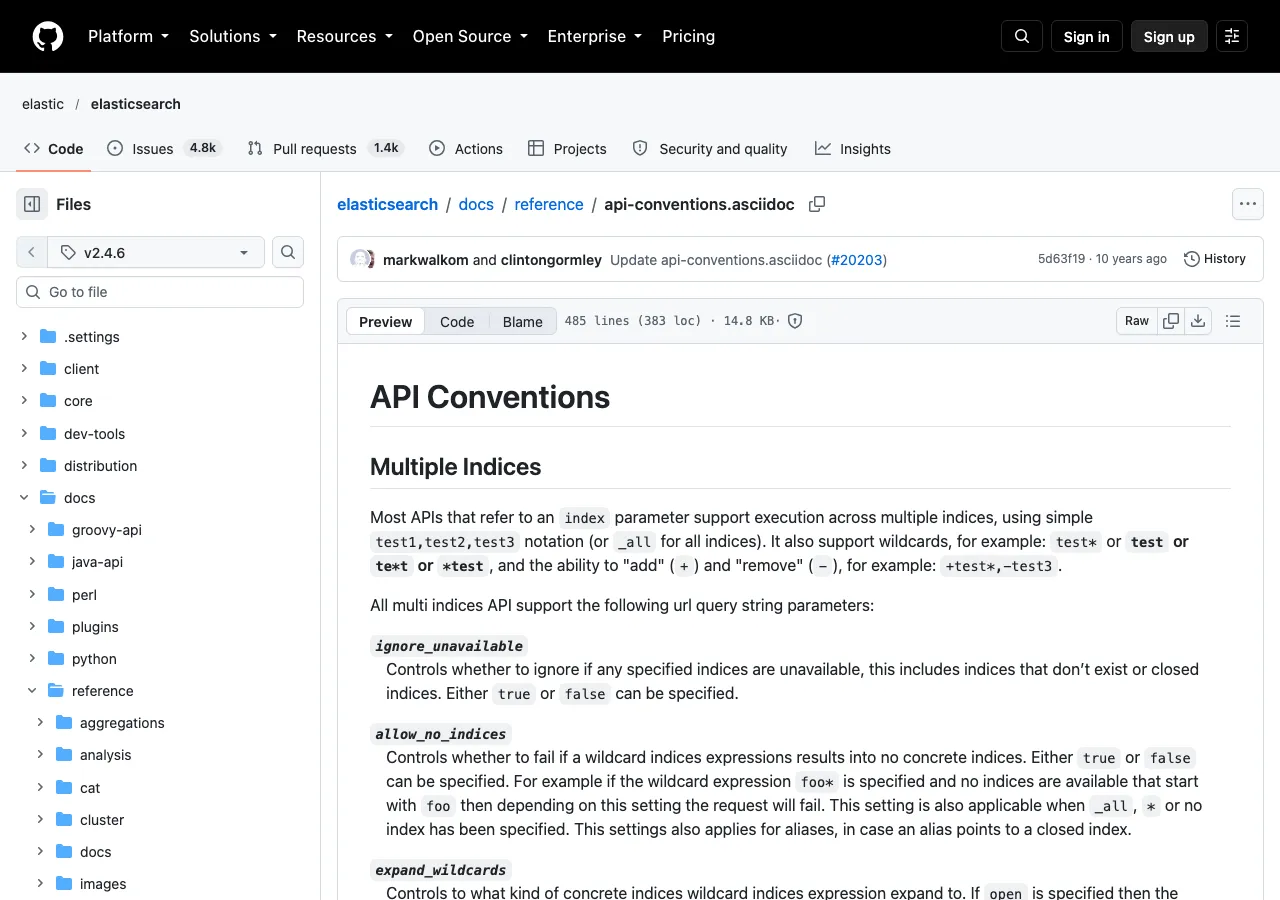Switch to the Issues tab
The width and height of the screenshot is (1280, 900).
click(x=164, y=148)
